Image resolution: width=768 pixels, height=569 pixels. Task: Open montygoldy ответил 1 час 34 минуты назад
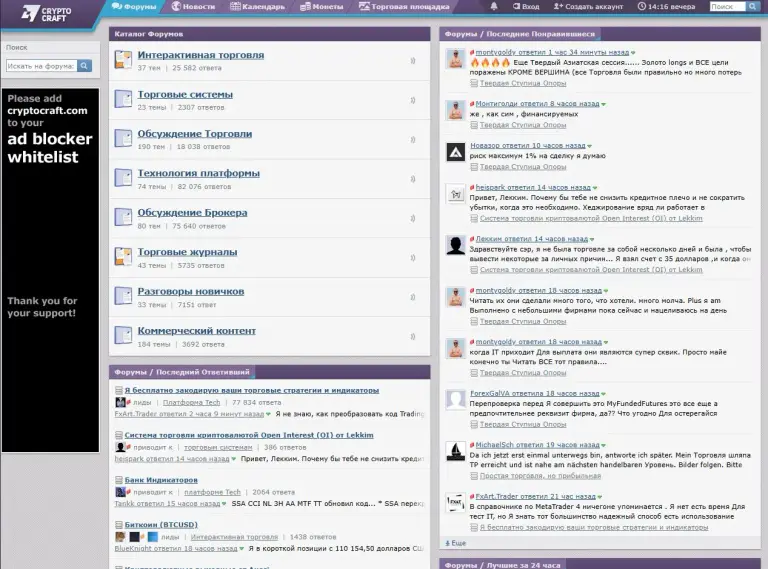(x=552, y=52)
